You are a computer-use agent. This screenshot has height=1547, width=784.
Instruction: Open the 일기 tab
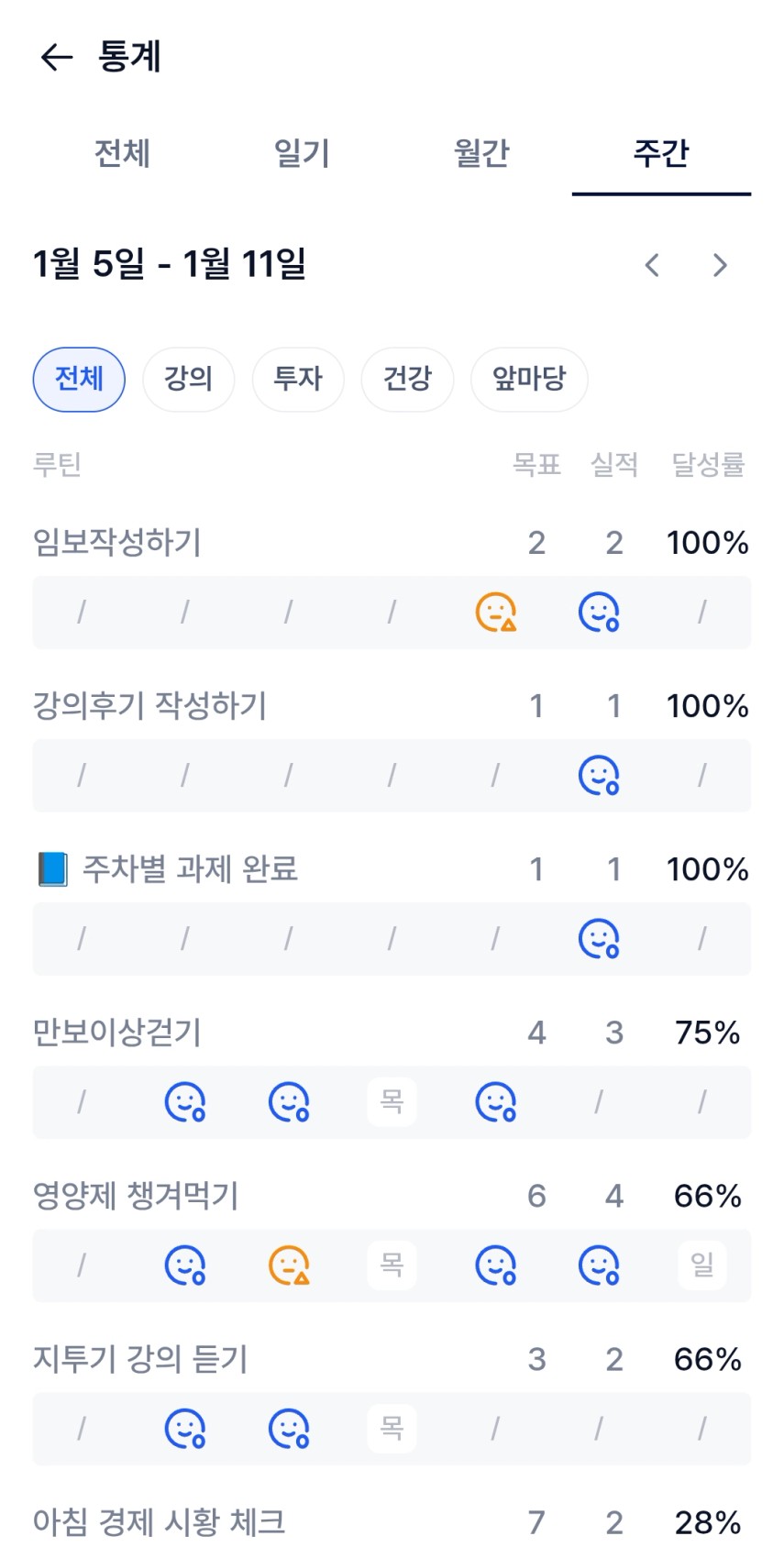point(302,153)
